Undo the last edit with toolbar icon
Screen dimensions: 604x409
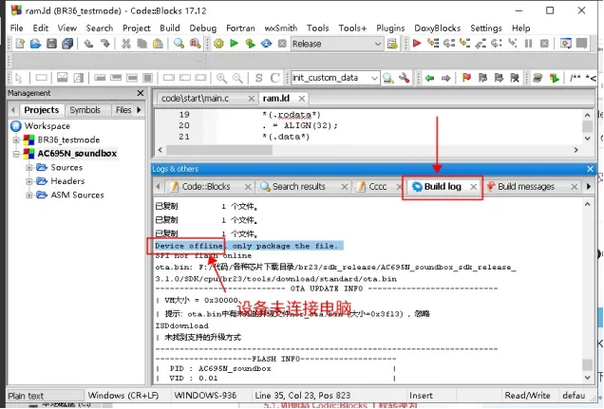[x=89, y=44]
